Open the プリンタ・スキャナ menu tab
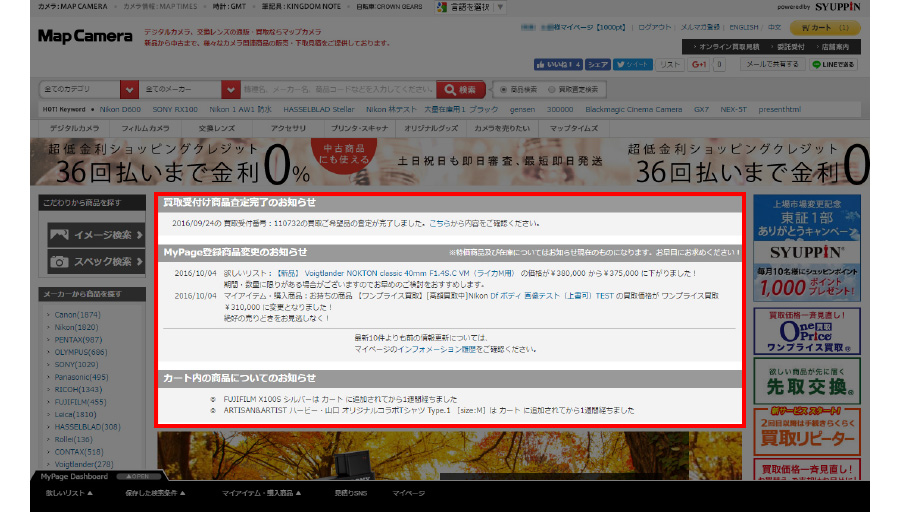Viewport: 900px width, 512px height. (x=359, y=128)
